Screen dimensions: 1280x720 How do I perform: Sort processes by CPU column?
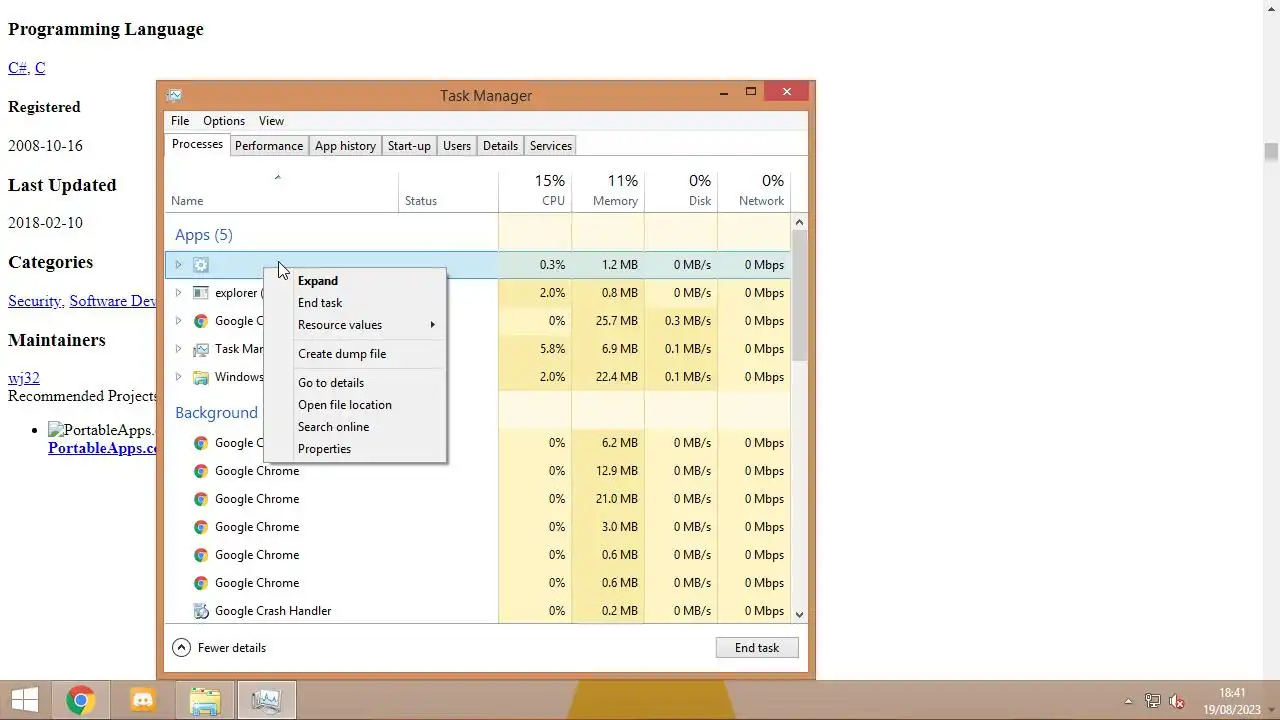535,190
